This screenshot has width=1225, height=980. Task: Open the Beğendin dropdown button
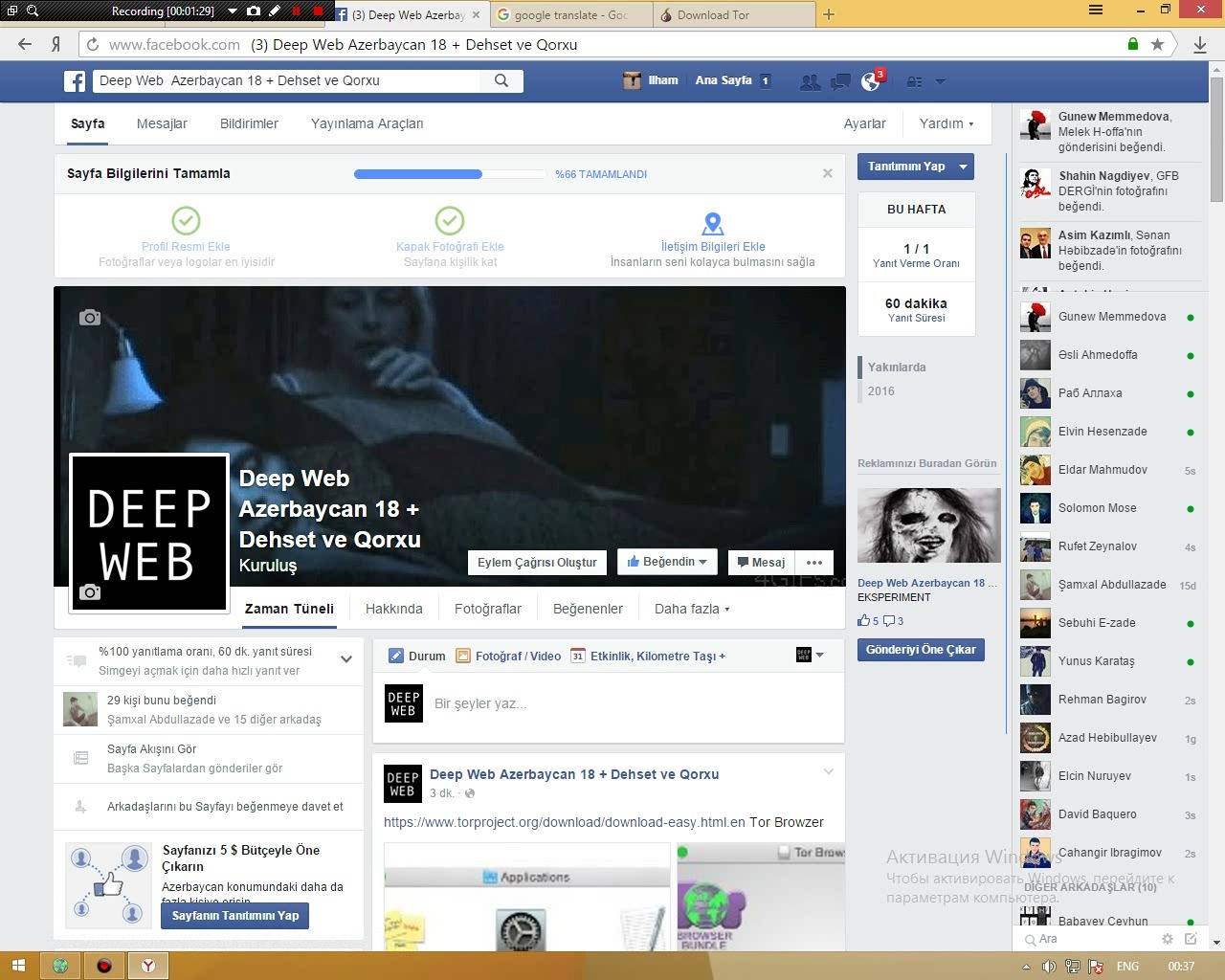click(x=667, y=562)
